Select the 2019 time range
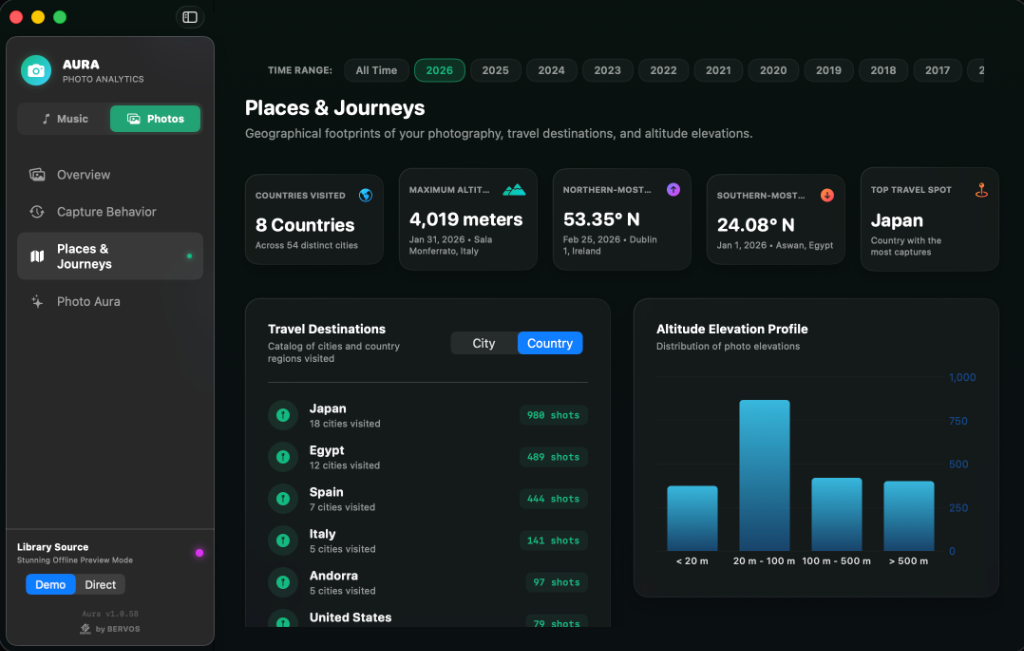Screen dimensions: 1024x651 [829, 71]
